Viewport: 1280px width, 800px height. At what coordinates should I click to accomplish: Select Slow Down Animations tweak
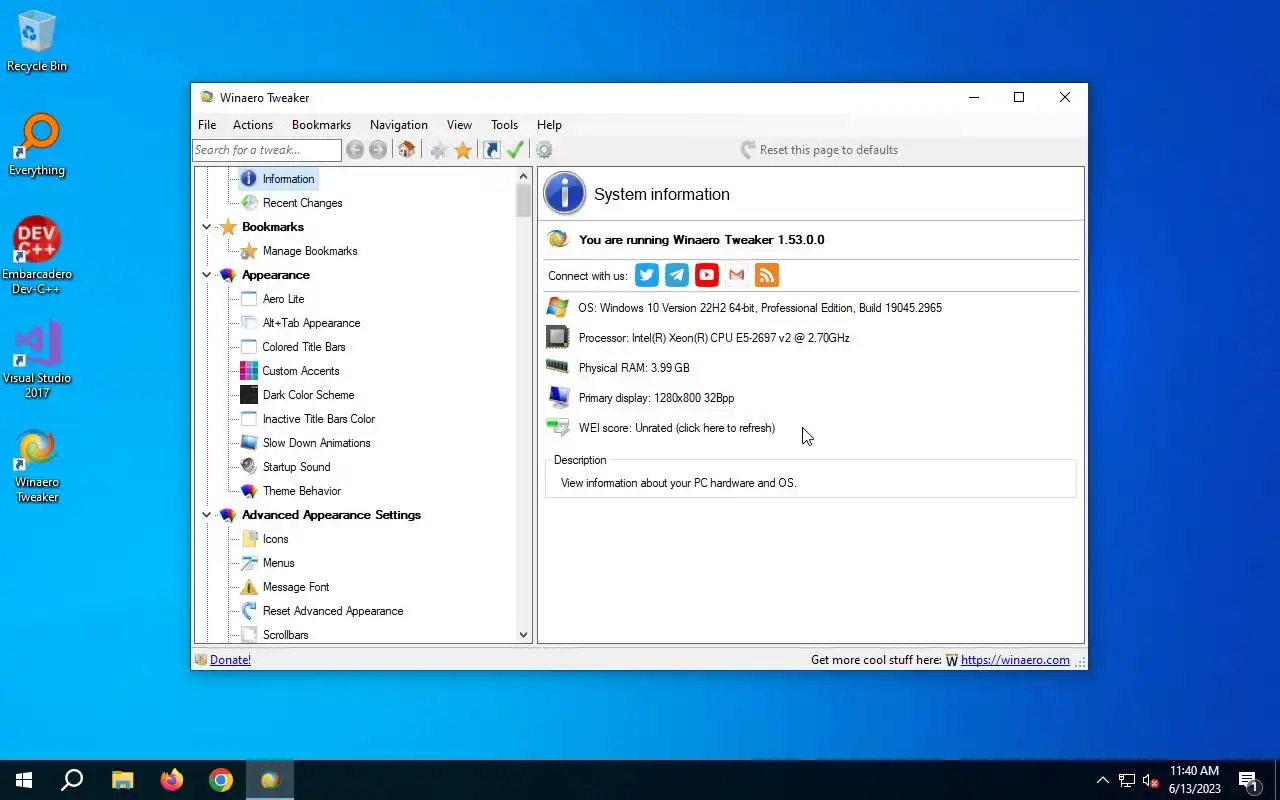[316, 443]
